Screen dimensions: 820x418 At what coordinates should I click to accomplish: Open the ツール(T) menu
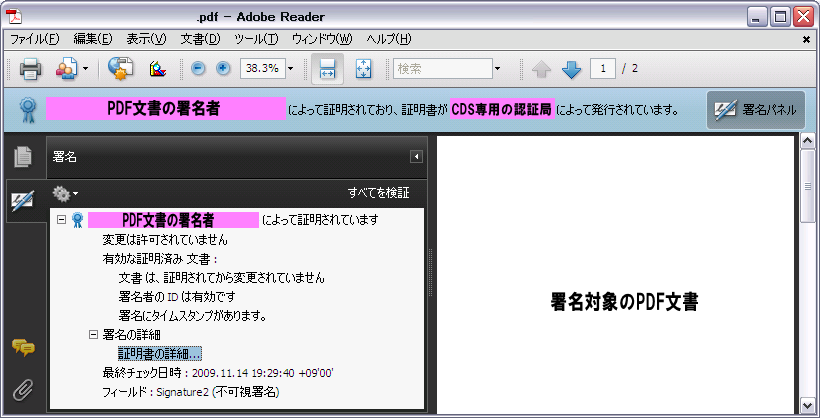pyautogui.click(x=256, y=39)
